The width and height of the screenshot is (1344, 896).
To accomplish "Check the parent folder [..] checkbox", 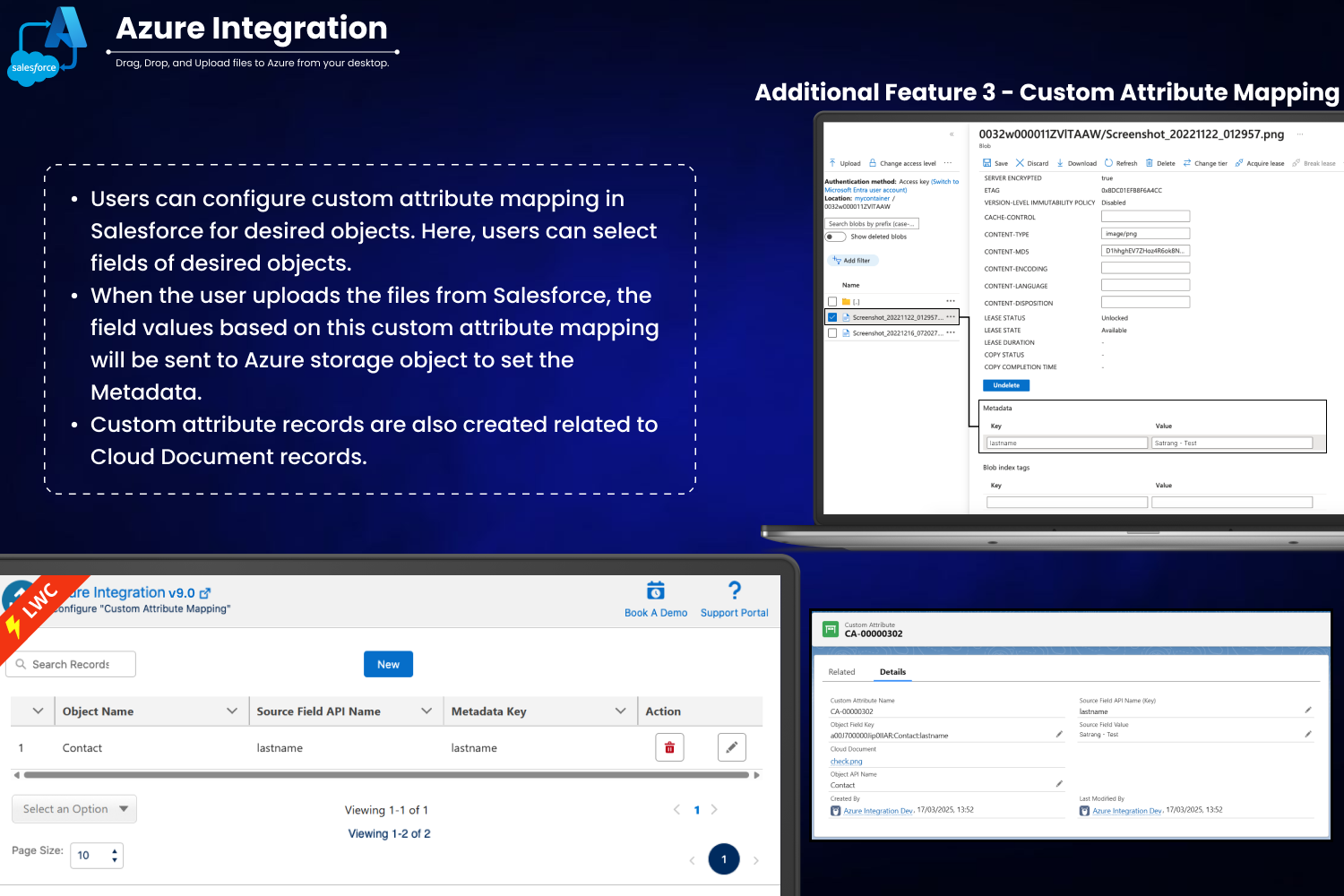I will [x=832, y=302].
